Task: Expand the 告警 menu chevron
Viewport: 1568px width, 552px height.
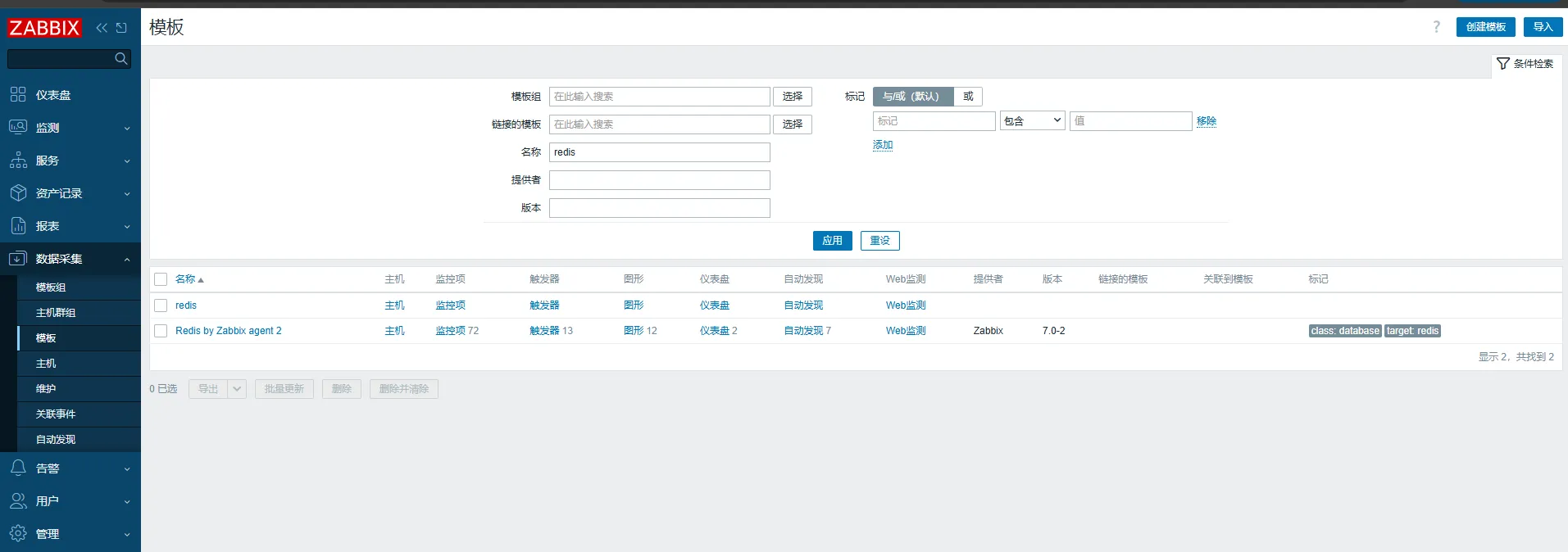Action: tap(127, 468)
